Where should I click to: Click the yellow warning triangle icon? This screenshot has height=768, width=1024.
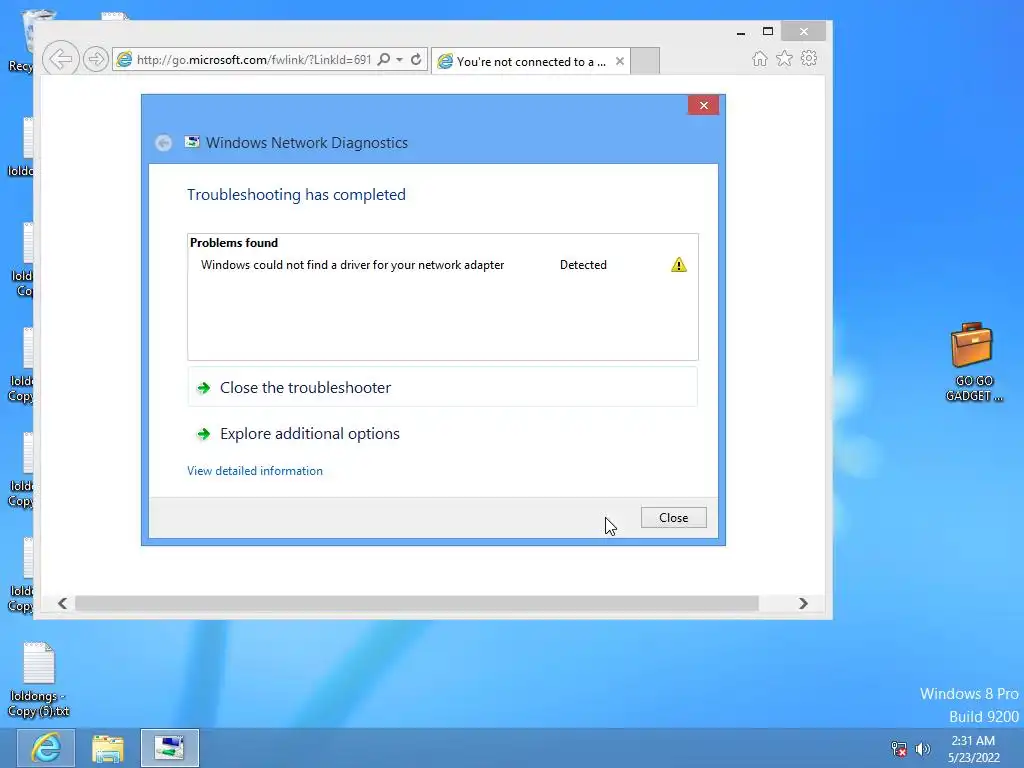pos(679,264)
